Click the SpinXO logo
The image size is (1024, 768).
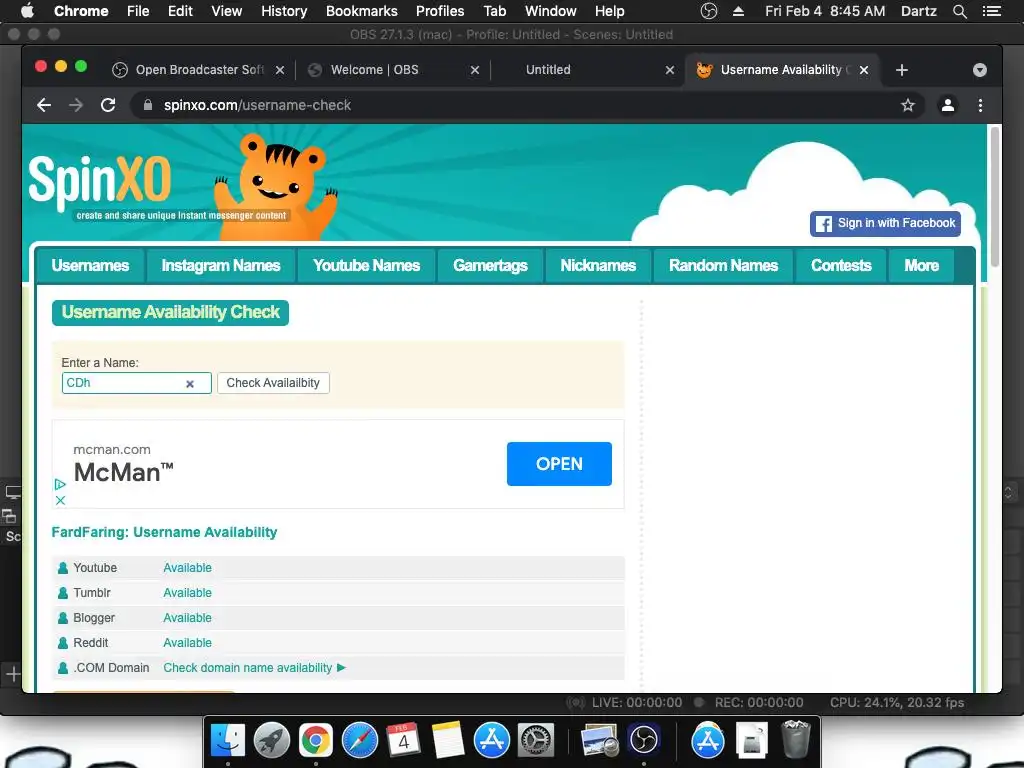(100, 181)
